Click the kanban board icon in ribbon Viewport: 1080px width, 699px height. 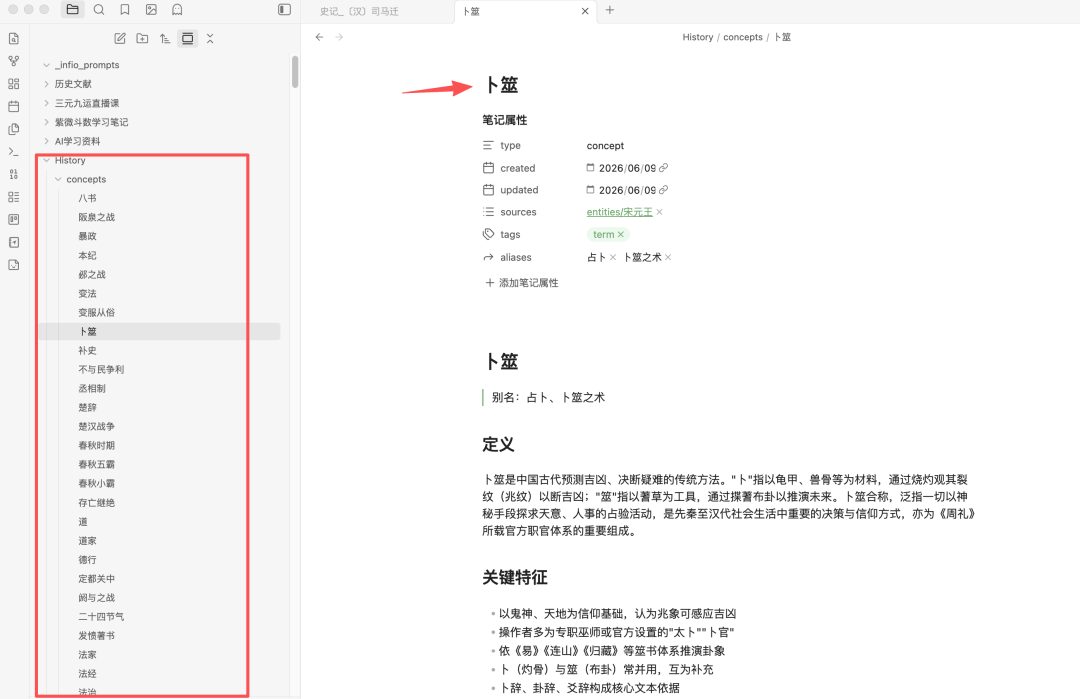14,220
